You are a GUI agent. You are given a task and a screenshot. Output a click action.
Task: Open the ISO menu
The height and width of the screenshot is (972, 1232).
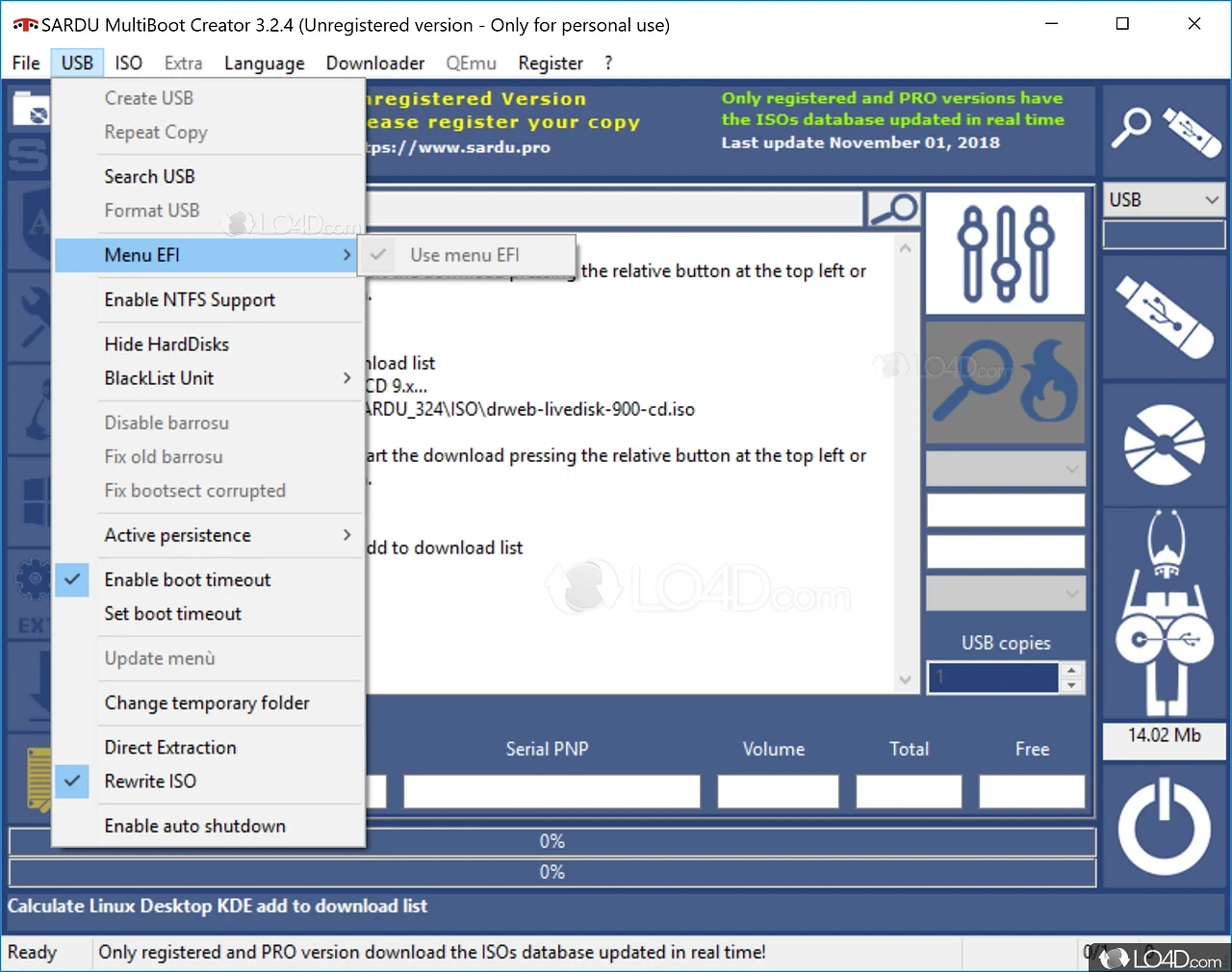point(128,64)
